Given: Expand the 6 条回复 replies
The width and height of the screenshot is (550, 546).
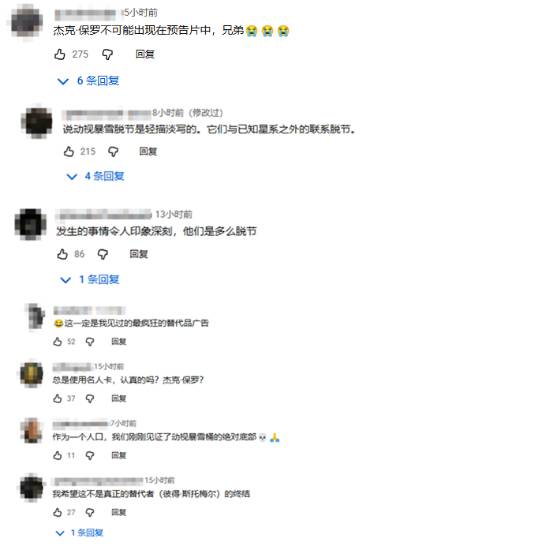Looking at the screenshot, I should (88, 81).
